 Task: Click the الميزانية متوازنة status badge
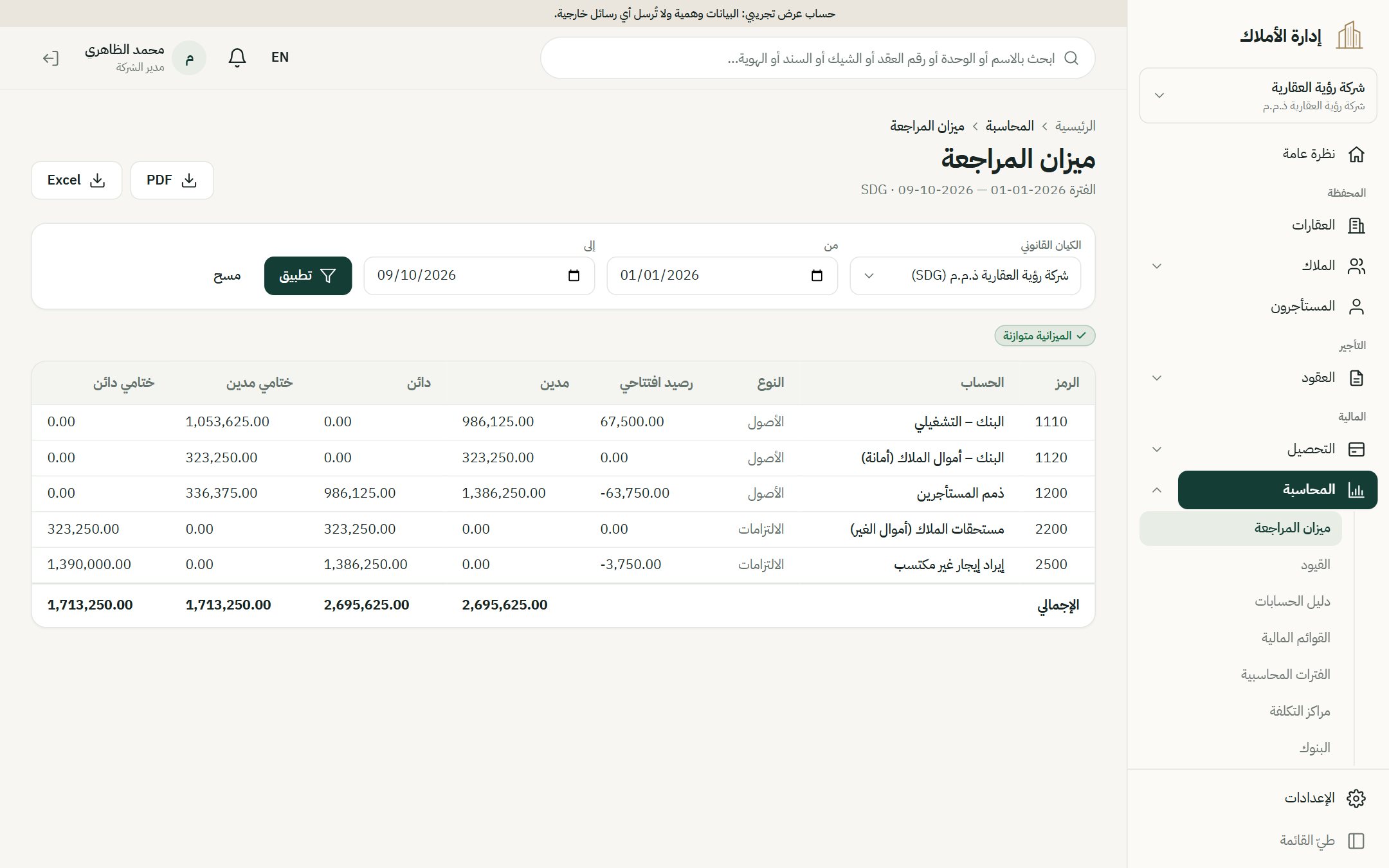[x=1045, y=336]
